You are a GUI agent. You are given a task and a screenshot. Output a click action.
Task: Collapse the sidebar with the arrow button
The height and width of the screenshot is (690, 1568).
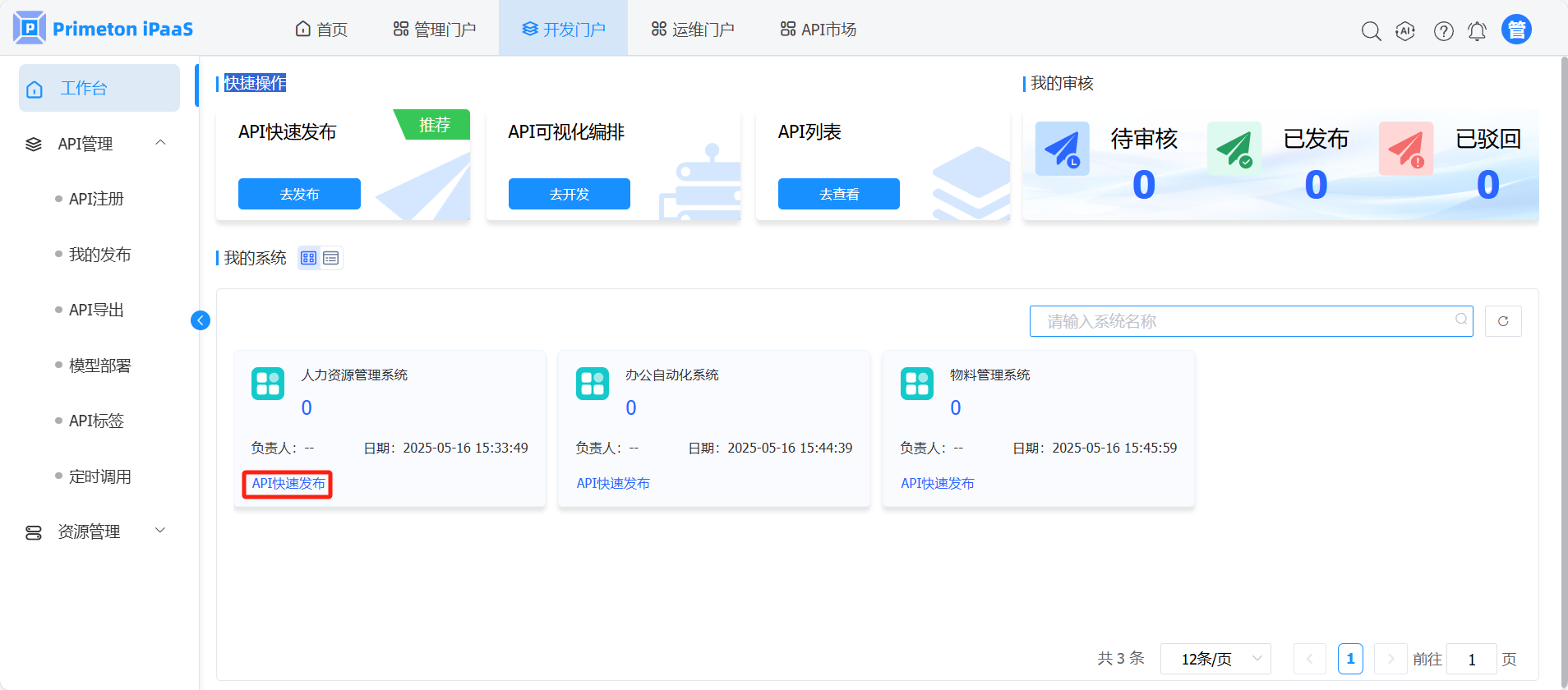201,320
